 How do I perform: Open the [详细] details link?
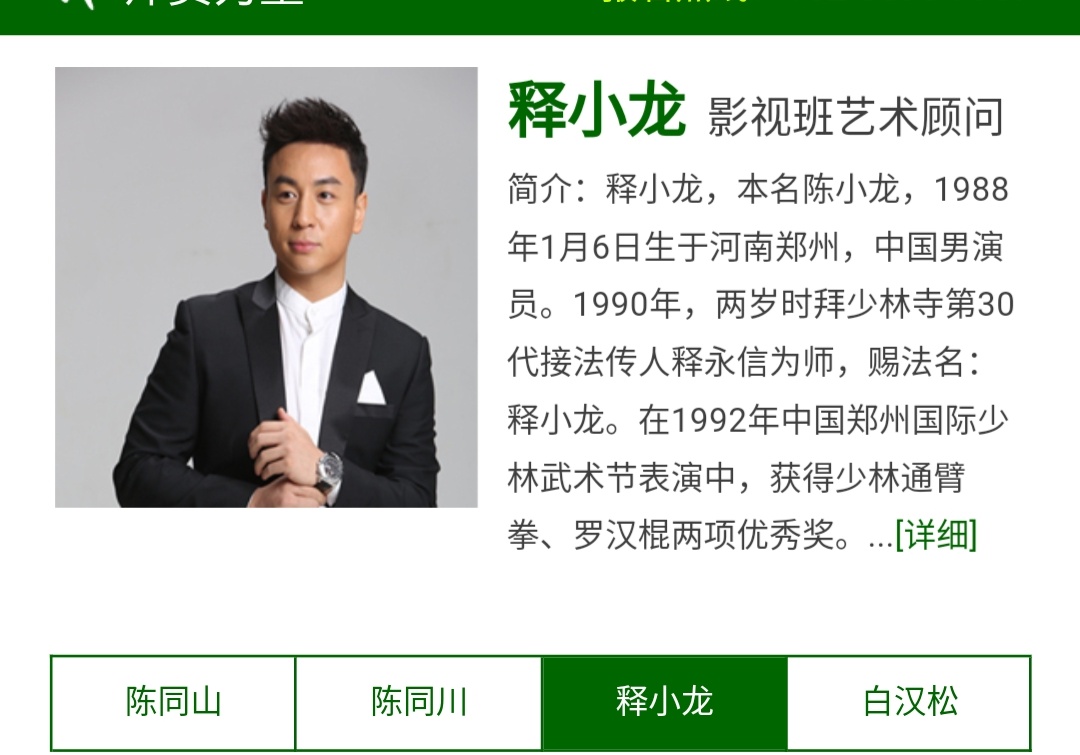935,535
